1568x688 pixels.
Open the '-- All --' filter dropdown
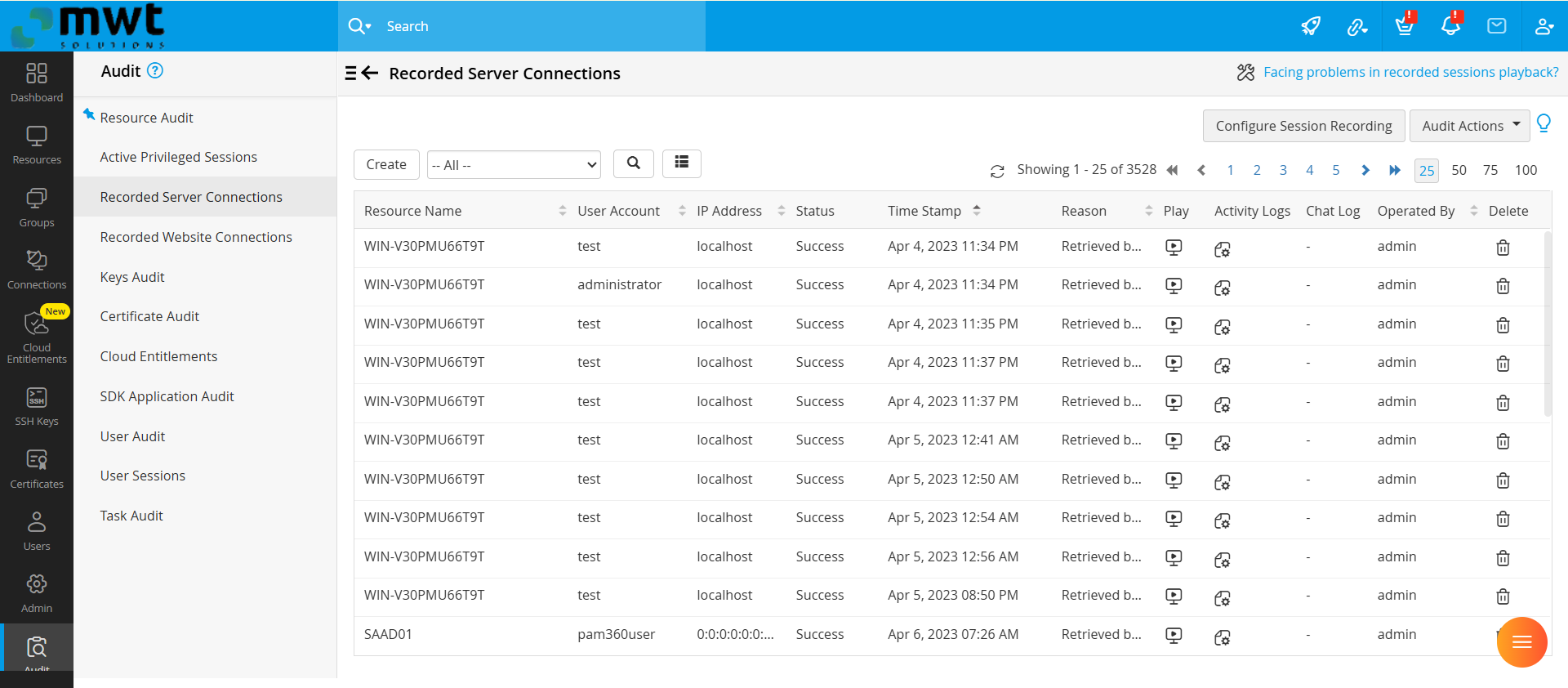514,165
